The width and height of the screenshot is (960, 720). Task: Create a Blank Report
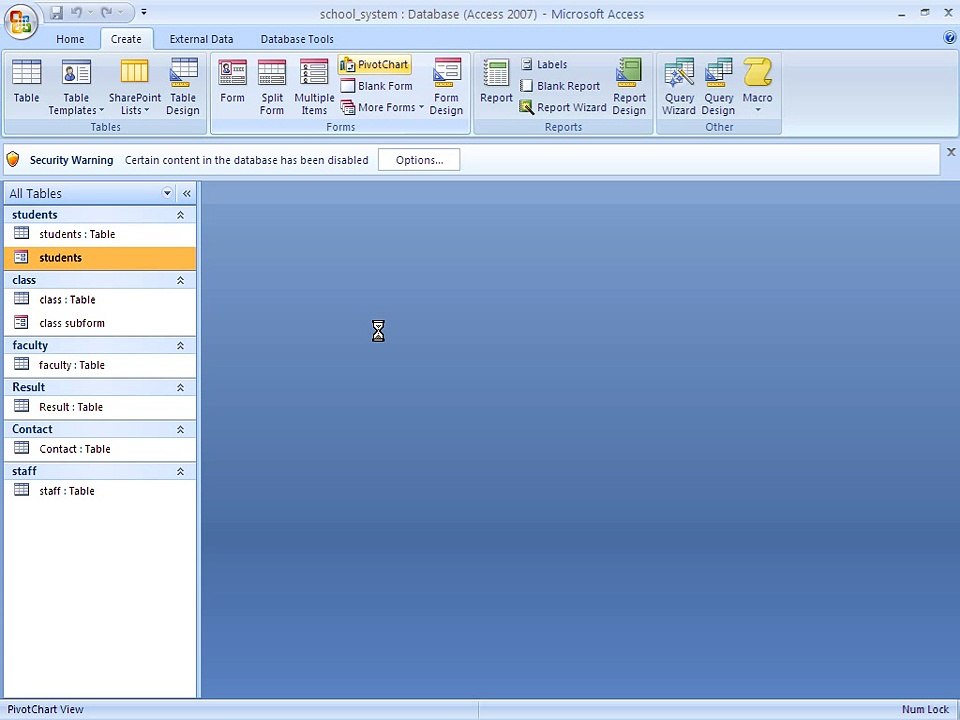[x=560, y=86]
